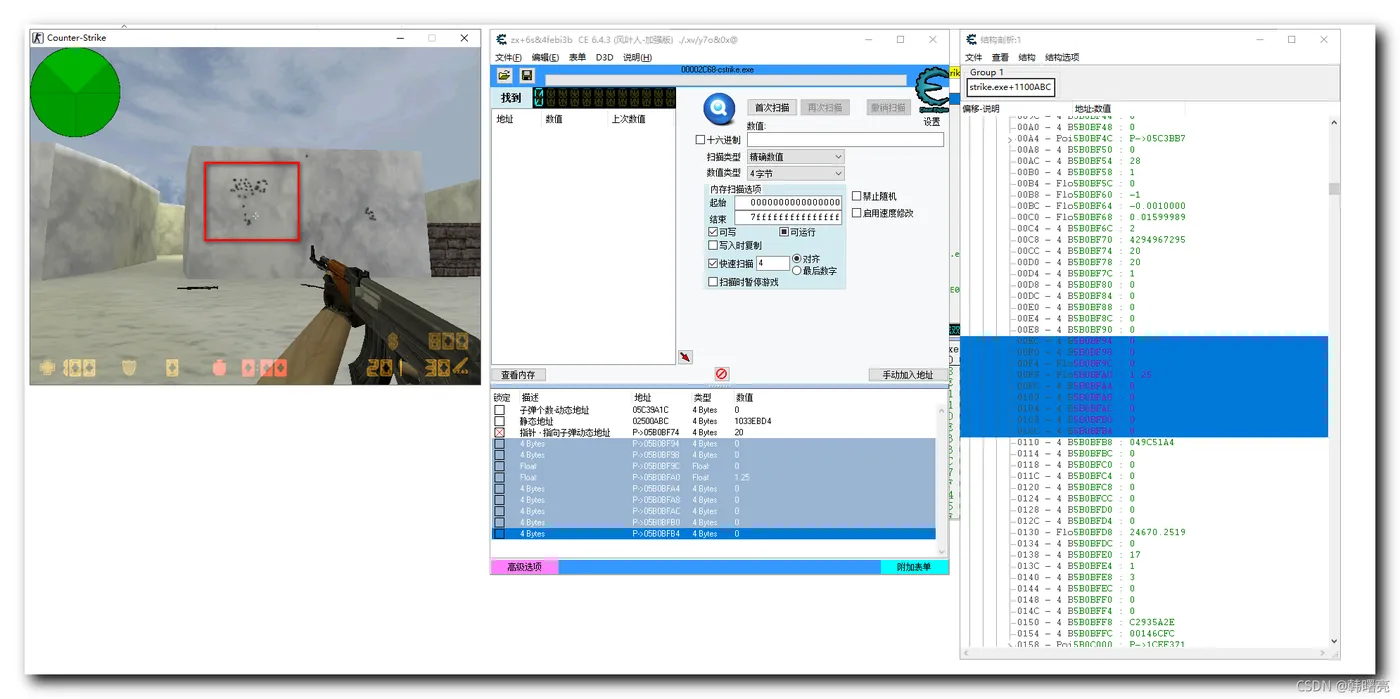Viewport: 1400px width, 699px height.
Task: Click the address list scroll down arrow
Action: (941, 552)
